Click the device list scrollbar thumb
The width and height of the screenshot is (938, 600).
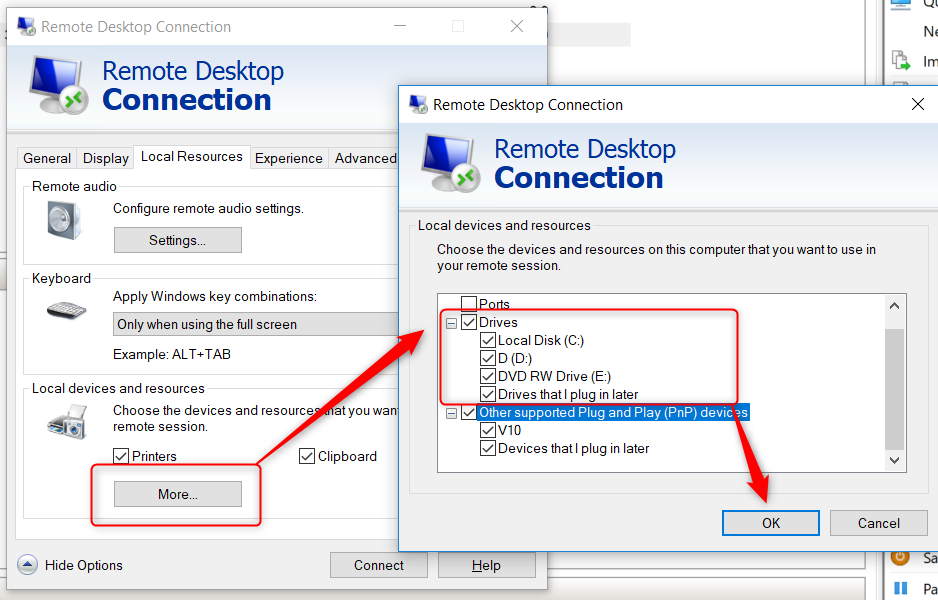(x=894, y=389)
